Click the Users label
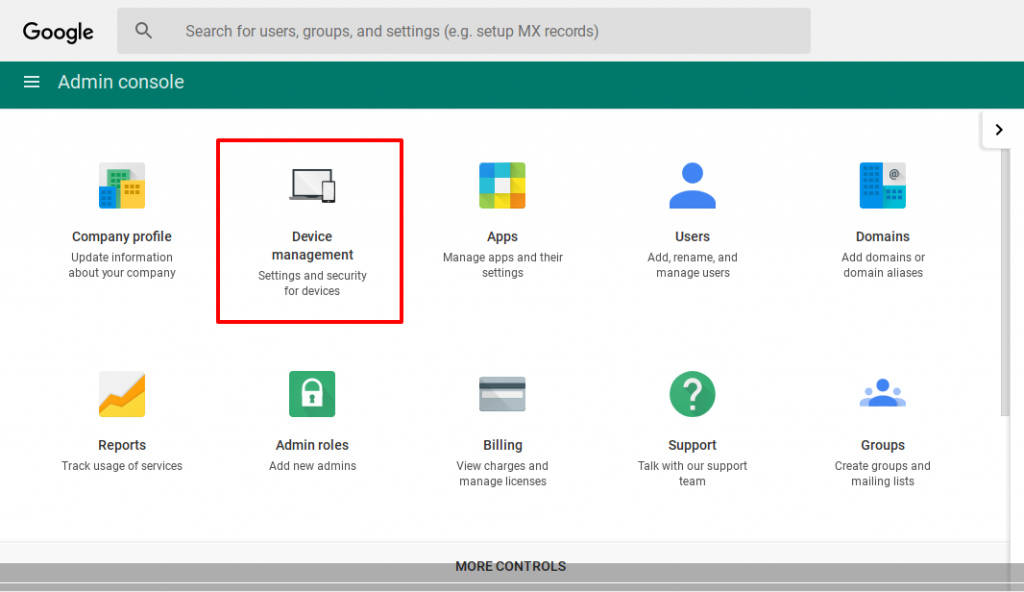This screenshot has width=1024, height=592. click(x=692, y=237)
